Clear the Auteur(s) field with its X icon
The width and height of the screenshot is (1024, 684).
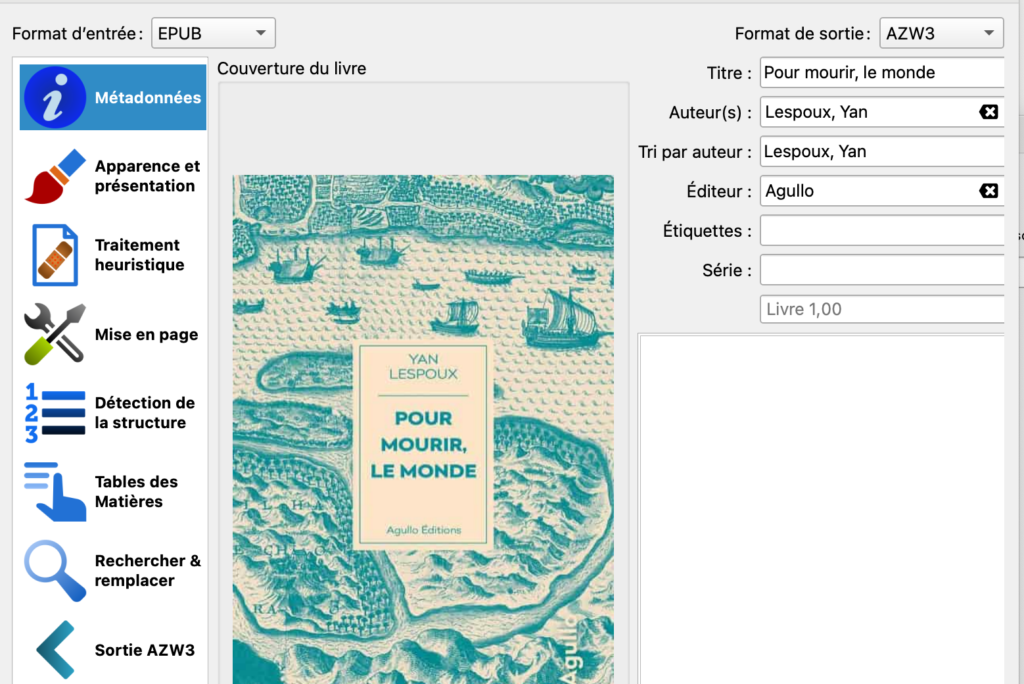tap(989, 112)
